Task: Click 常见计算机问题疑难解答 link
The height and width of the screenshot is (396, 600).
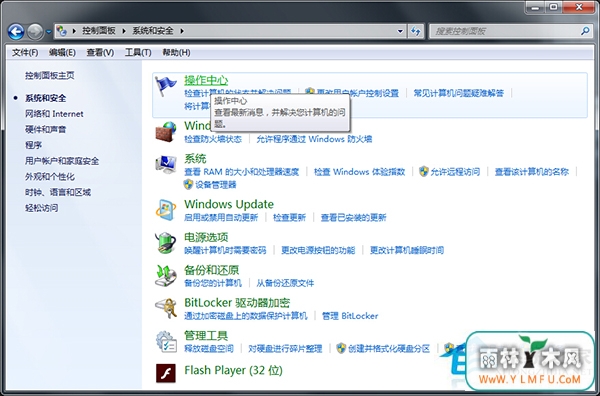Action: [458, 93]
